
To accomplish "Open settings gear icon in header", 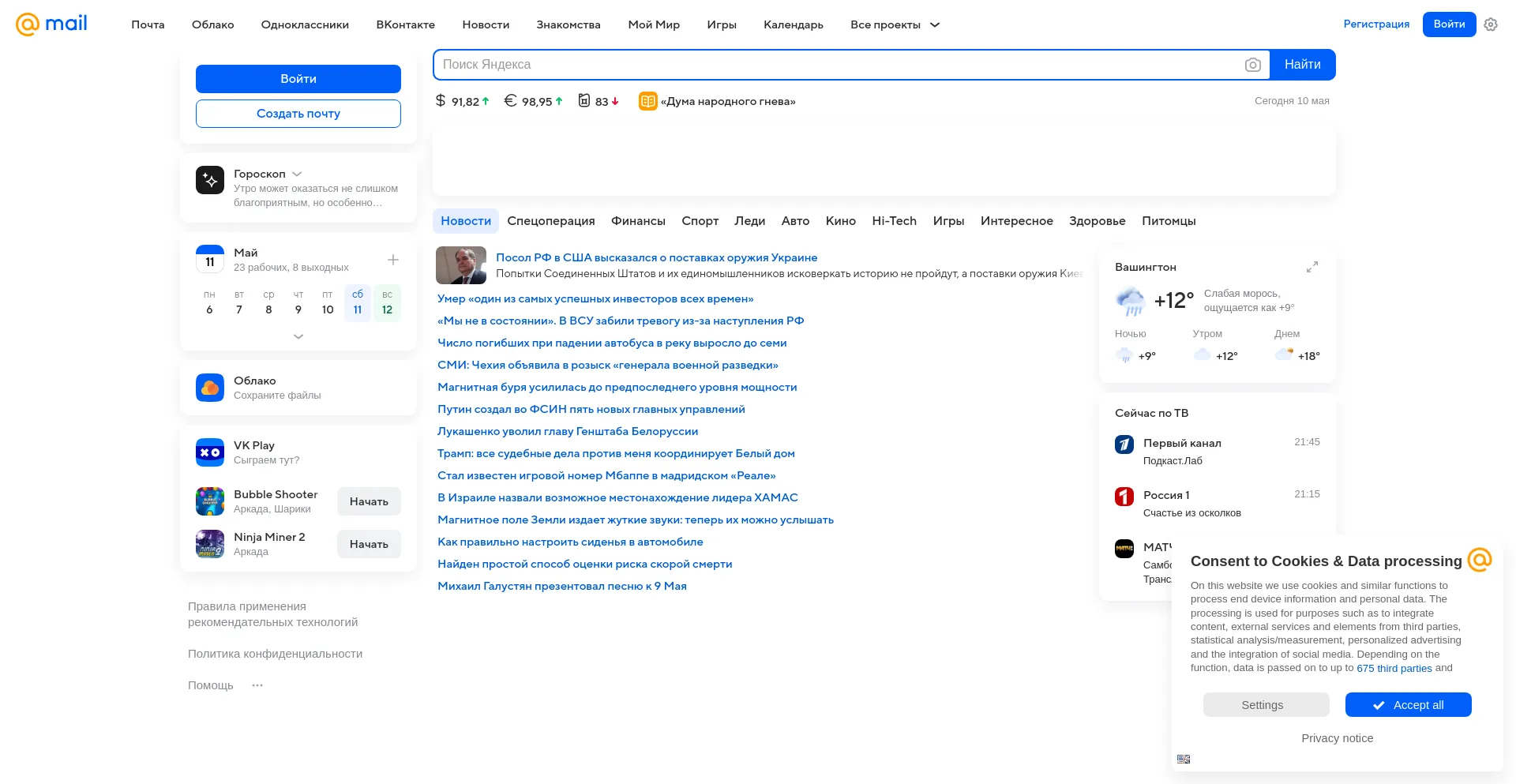I will point(1491,24).
